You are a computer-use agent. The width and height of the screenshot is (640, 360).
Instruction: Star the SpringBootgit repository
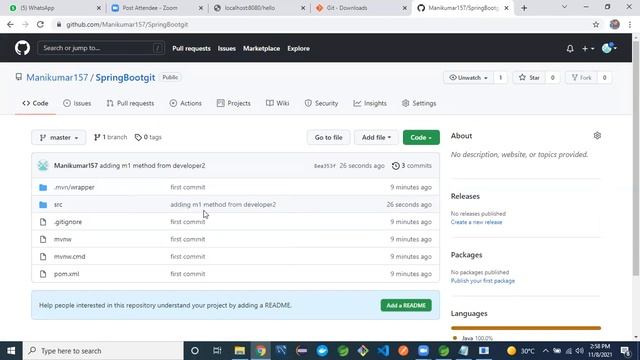coord(529,78)
